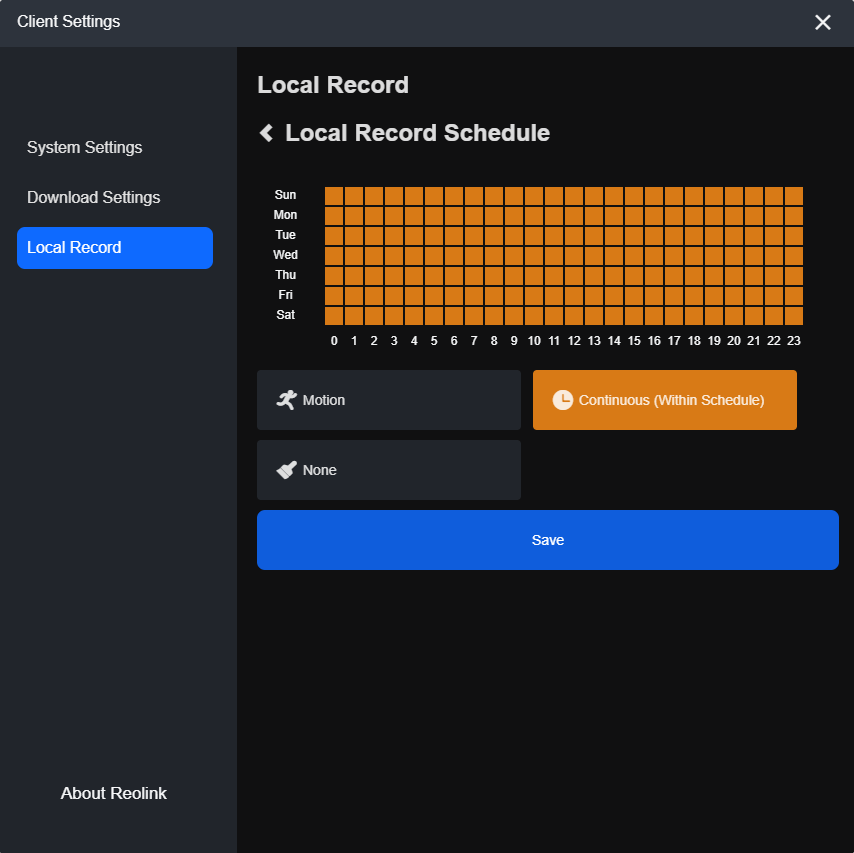
Task: Toggle the Wednesday hour 12 schedule cell
Action: pyautogui.click(x=574, y=255)
